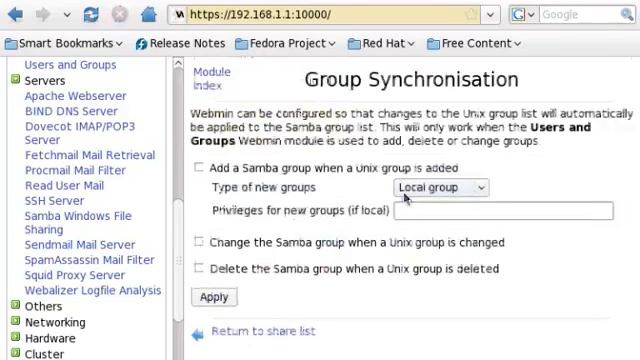
Task: Open the Type of new groups dropdown
Action: coord(441,188)
